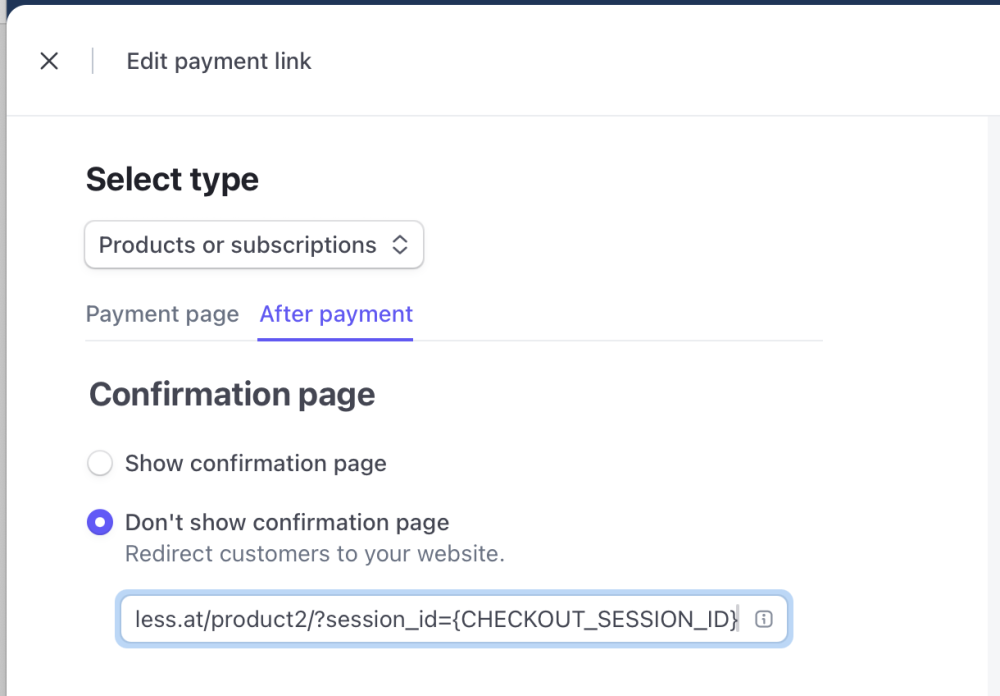Click the session_id parameter in the URL field
1000x696 pixels.
(x=381, y=619)
